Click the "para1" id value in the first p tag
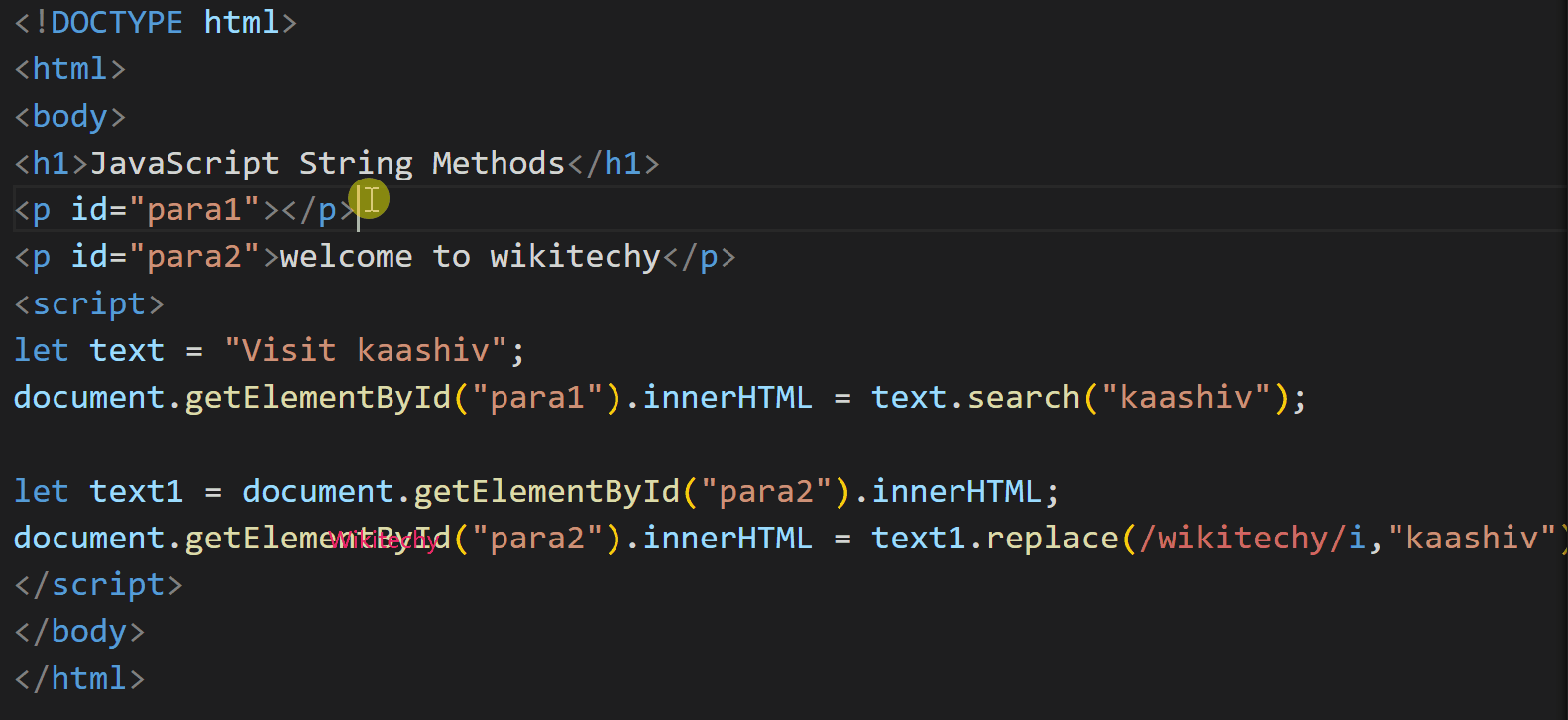This screenshot has height=720, width=1568. tap(194, 209)
